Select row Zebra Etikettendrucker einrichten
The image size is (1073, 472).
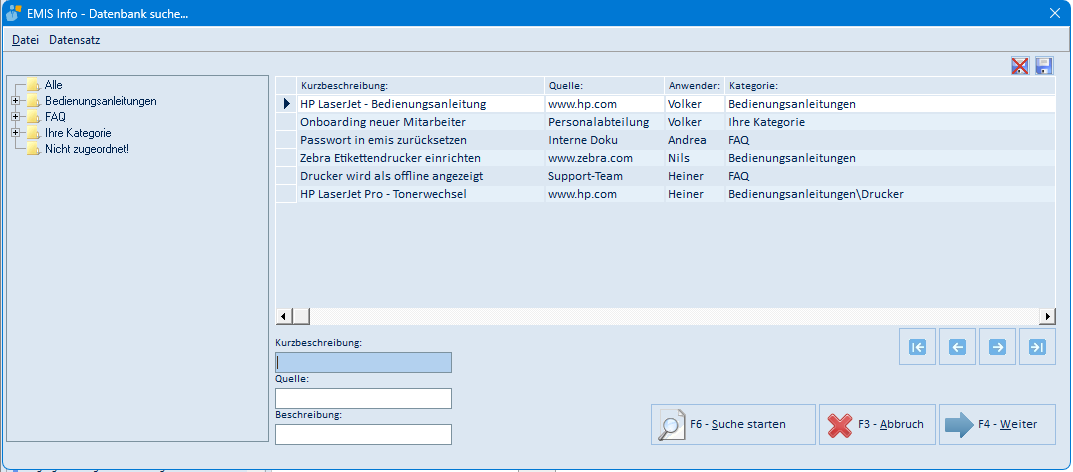coord(665,158)
